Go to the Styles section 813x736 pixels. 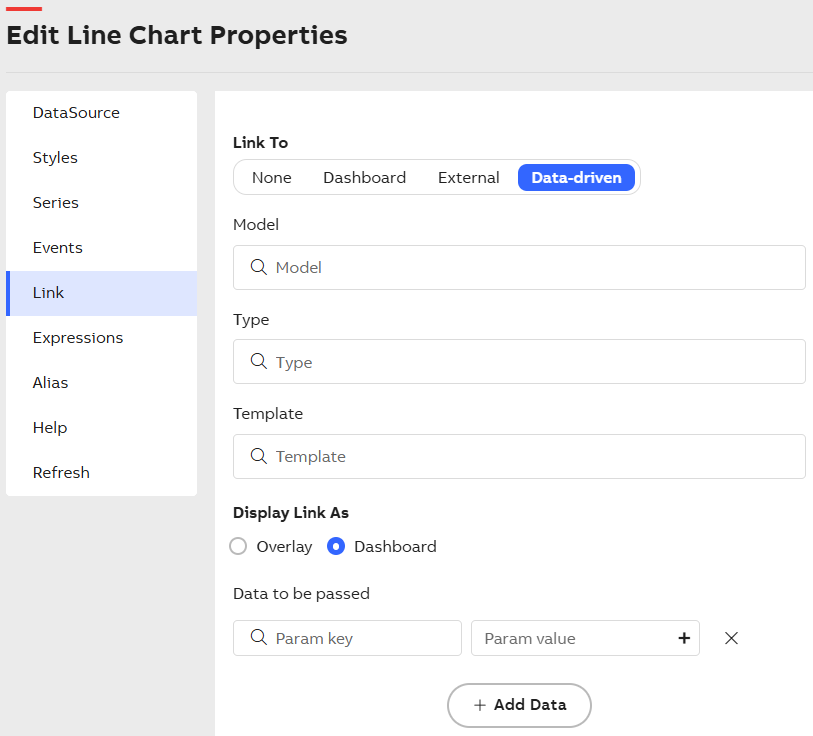pyautogui.click(x=55, y=158)
